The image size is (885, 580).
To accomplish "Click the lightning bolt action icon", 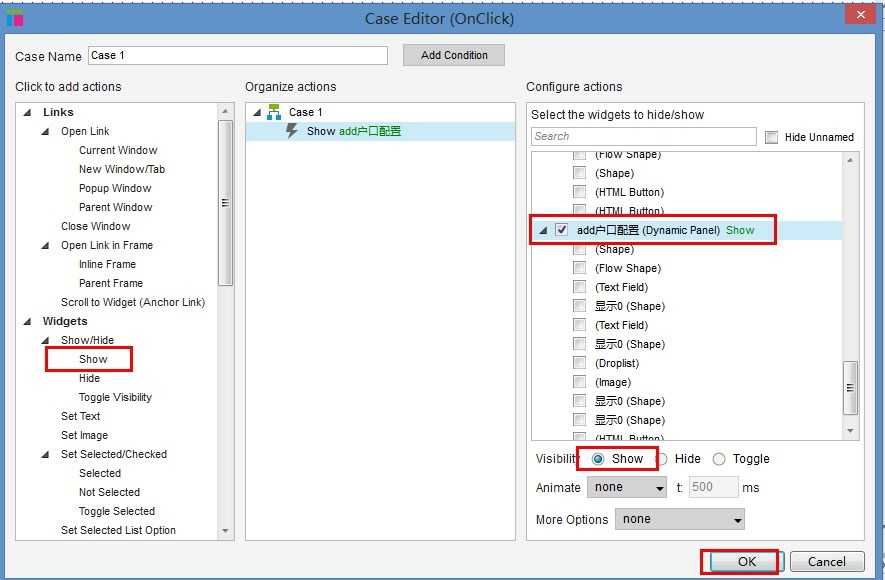I will point(291,131).
